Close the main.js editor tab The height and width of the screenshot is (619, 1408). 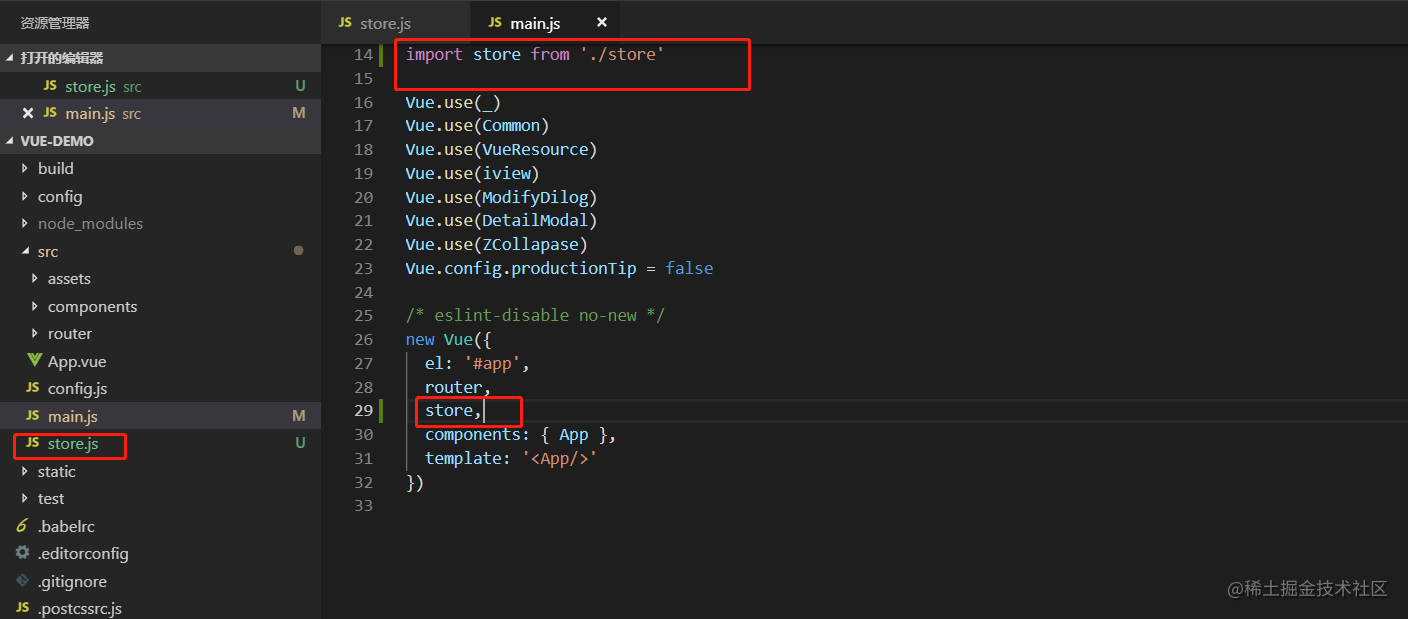pos(602,22)
